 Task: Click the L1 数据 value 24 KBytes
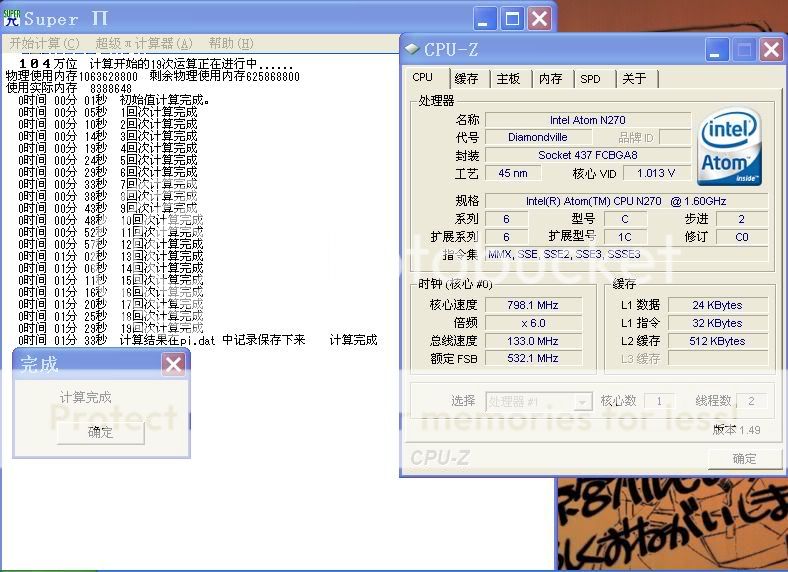pos(718,305)
